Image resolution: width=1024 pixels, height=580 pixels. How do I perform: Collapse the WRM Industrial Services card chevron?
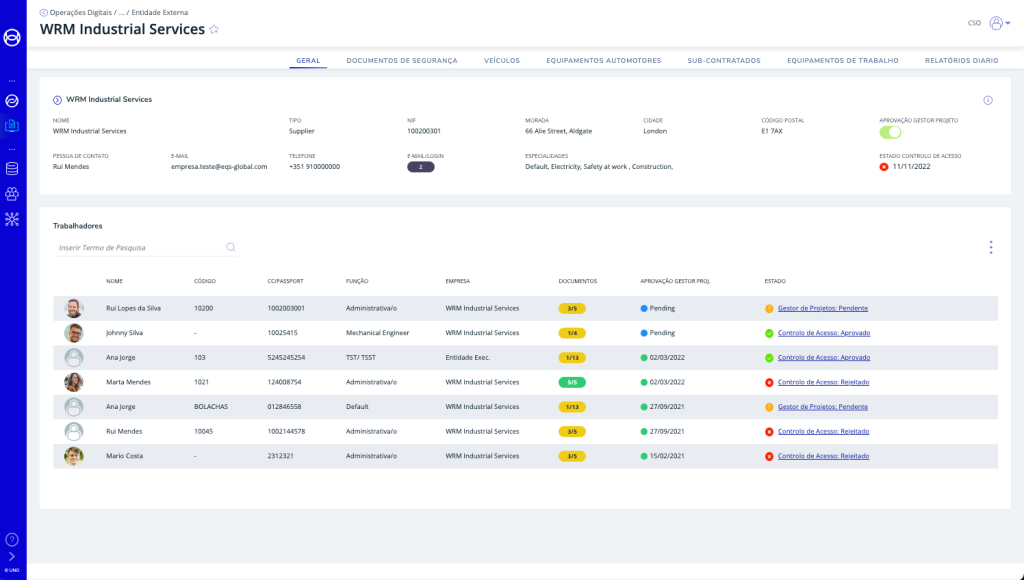tap(57, 100)
